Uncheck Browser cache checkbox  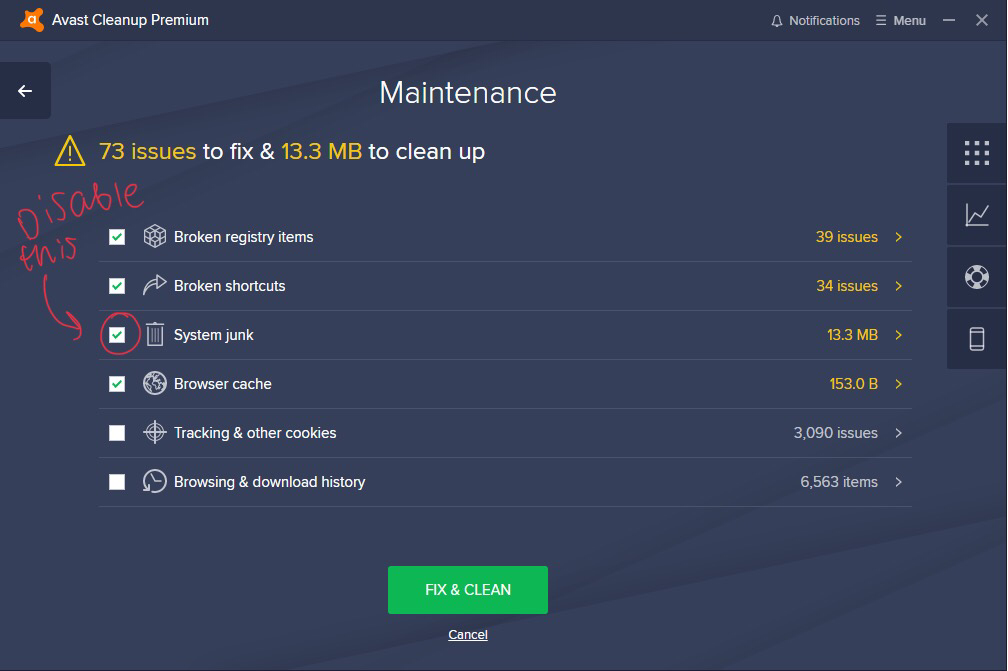coord(117,384)
